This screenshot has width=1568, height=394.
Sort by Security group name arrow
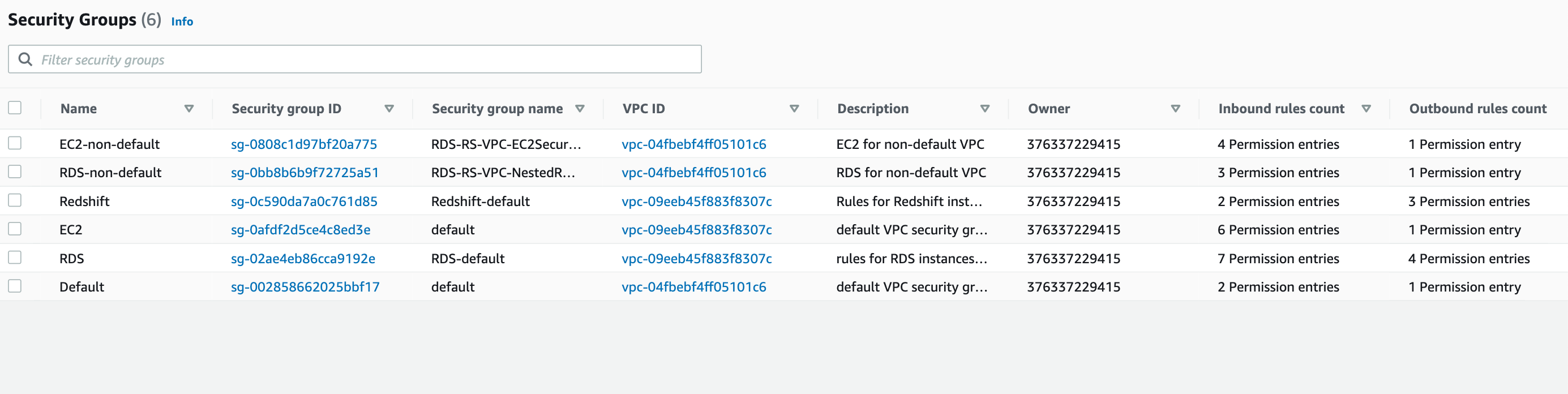pyautogui.click(x=580, y=108)
